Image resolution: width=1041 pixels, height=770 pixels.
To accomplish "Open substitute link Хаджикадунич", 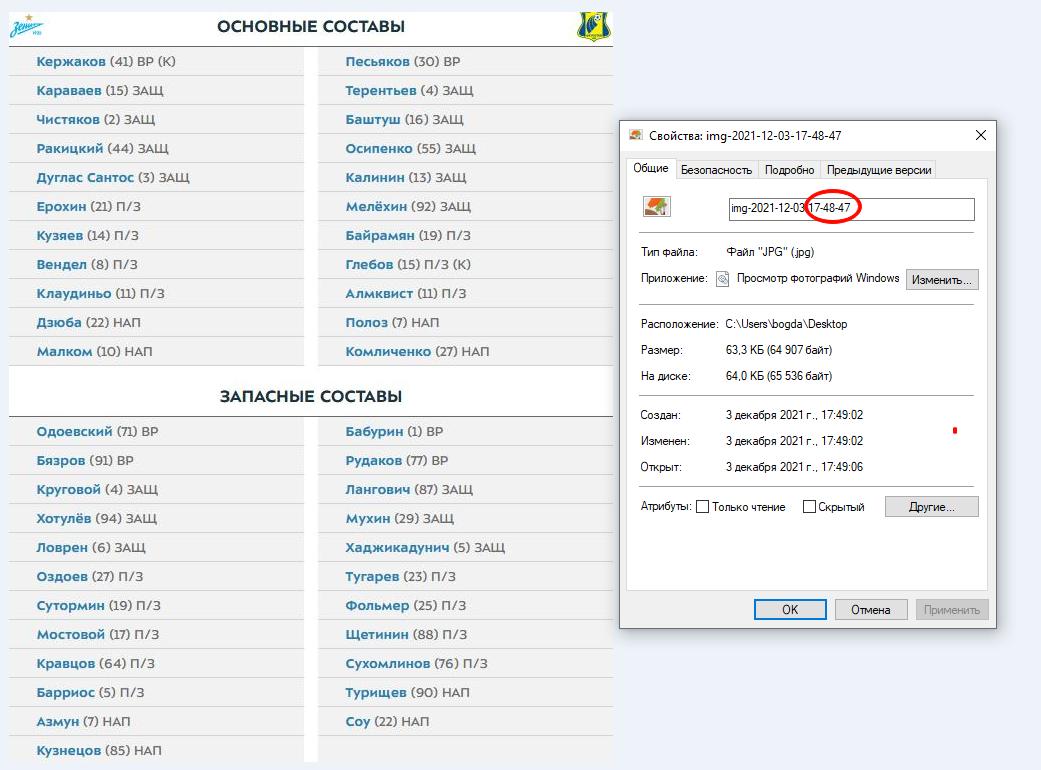I will pyautogui.click(x=397, y=548).
